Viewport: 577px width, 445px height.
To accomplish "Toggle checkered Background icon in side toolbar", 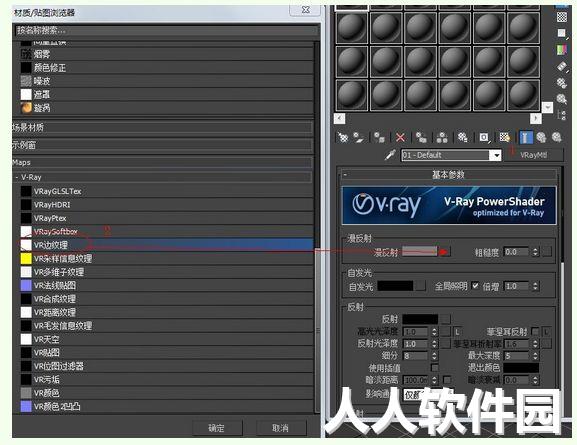I will click(562, 17).
